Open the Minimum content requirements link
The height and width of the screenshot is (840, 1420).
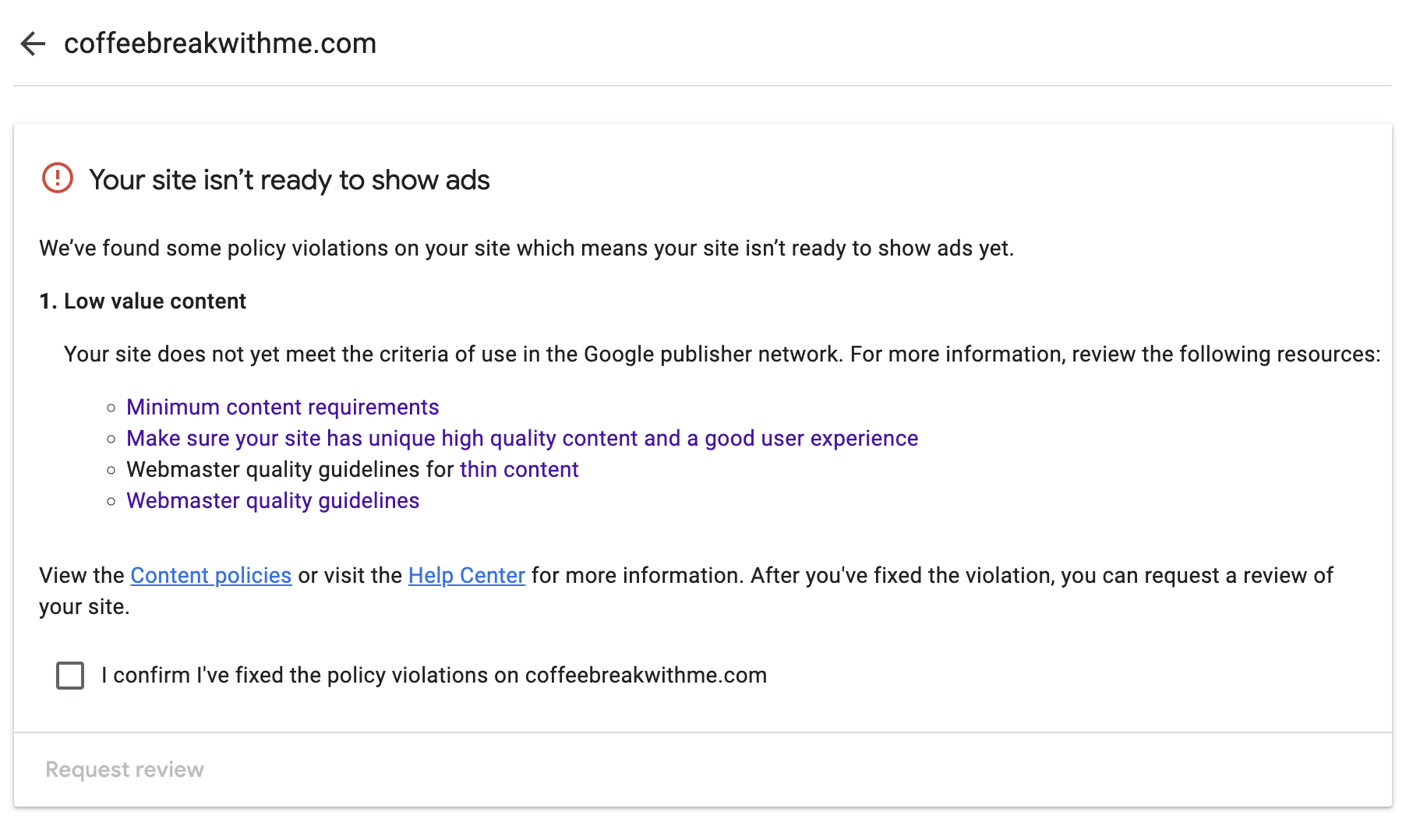pos(283,407)
